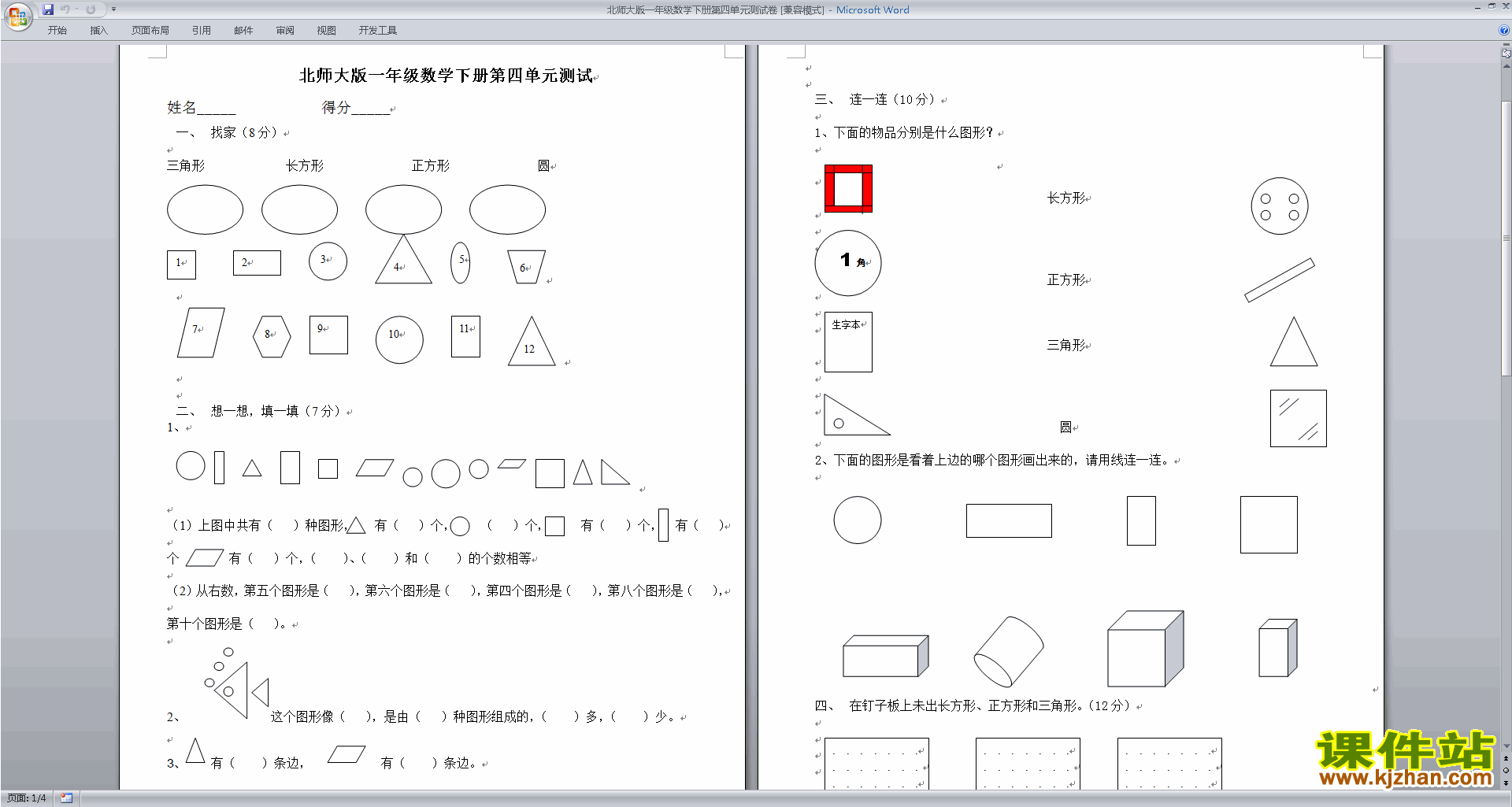The width and height of the screenshot is (1512, 807).
Task: Expand Customize Quick Access Toolbar dropdown
Action: [x=113, y=9]
